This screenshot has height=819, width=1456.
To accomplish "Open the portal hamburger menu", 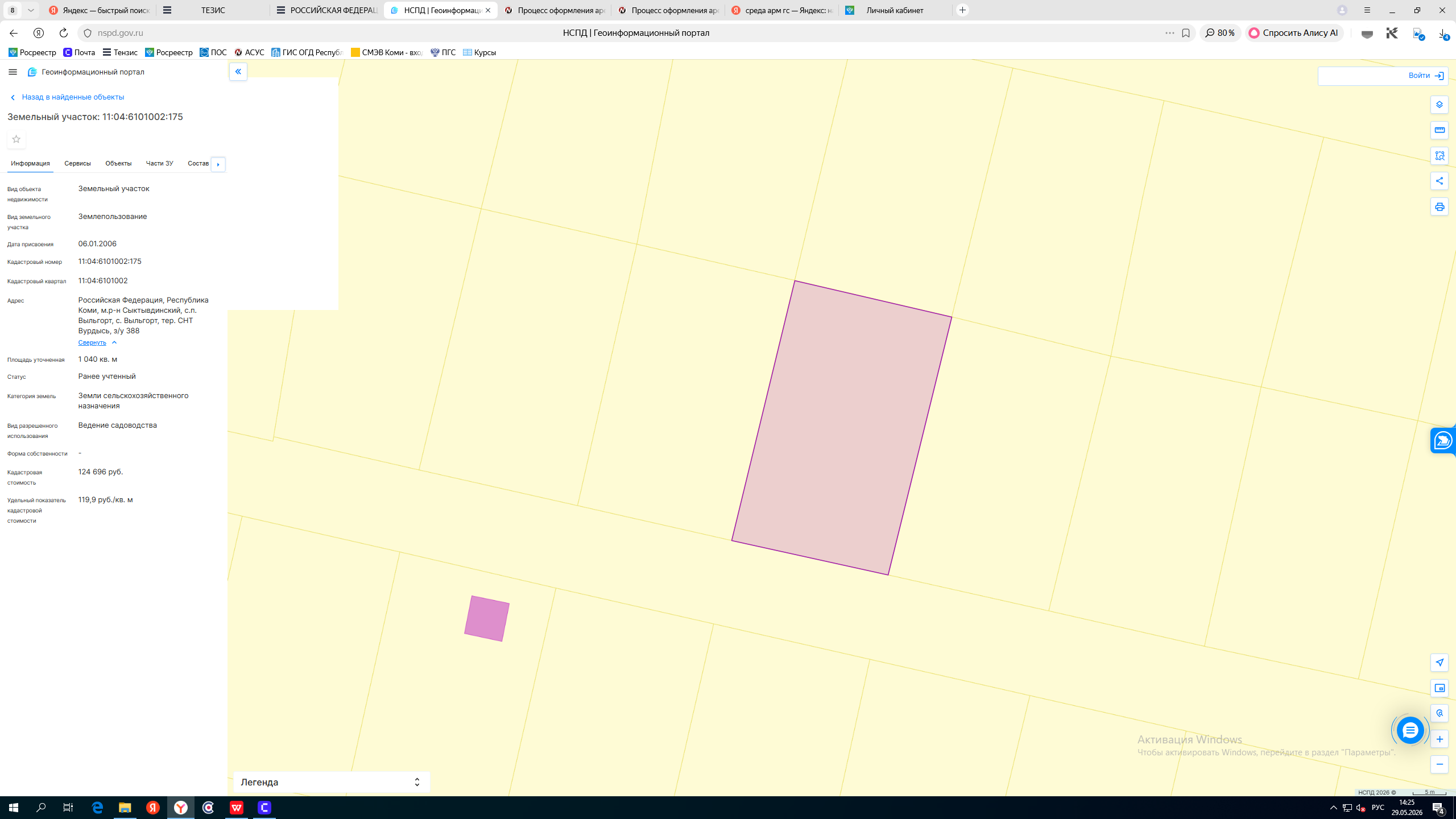I will [13, 72].
